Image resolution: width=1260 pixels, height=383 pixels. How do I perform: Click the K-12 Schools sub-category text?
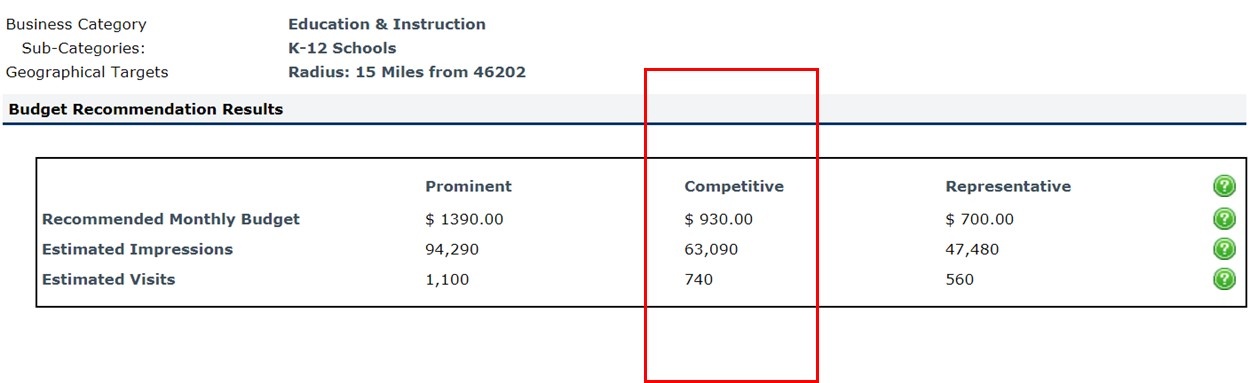(x=342, y=48)
